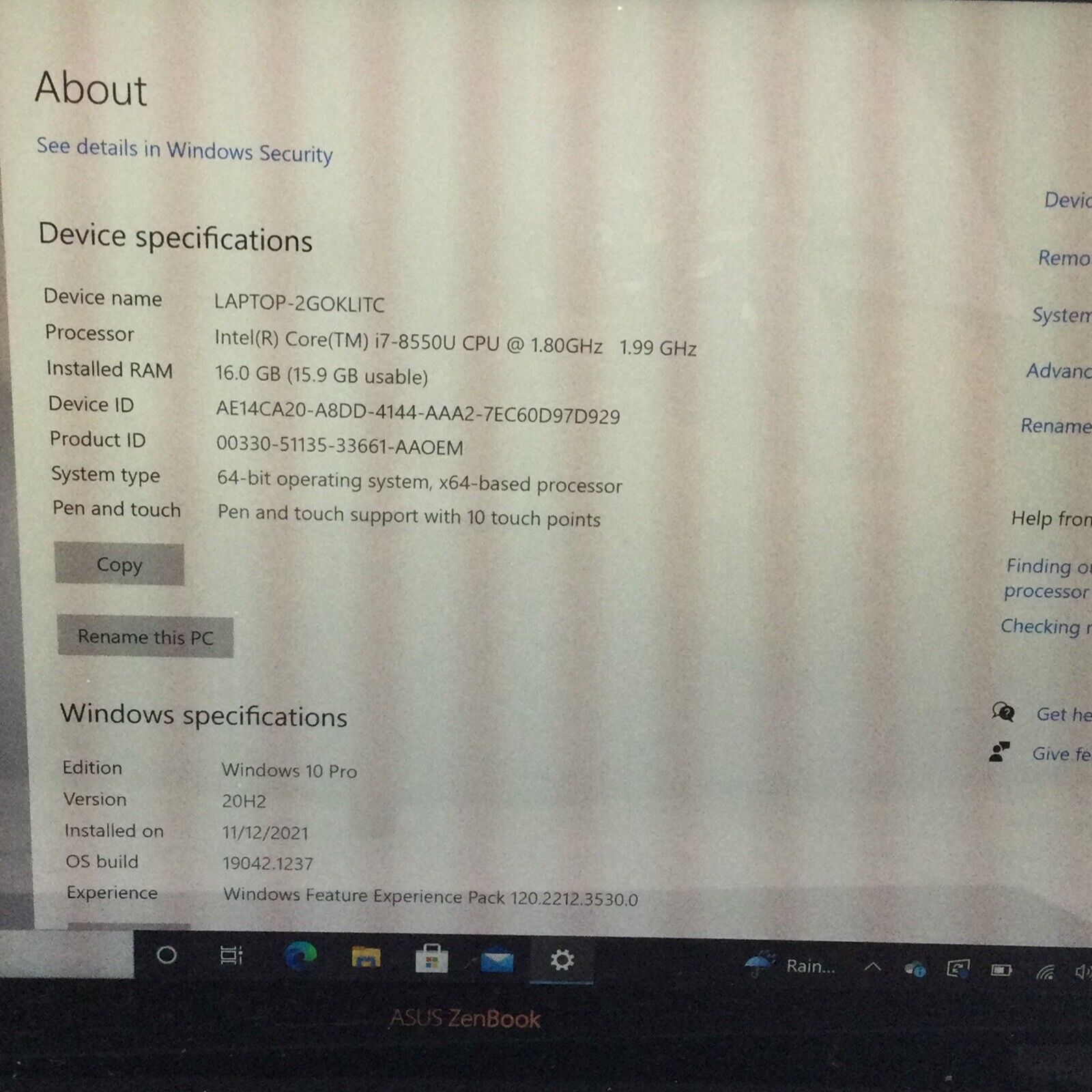Click Rename this PC button
This screenshot has width=1092, height=1092.
(x=145, y=637)
